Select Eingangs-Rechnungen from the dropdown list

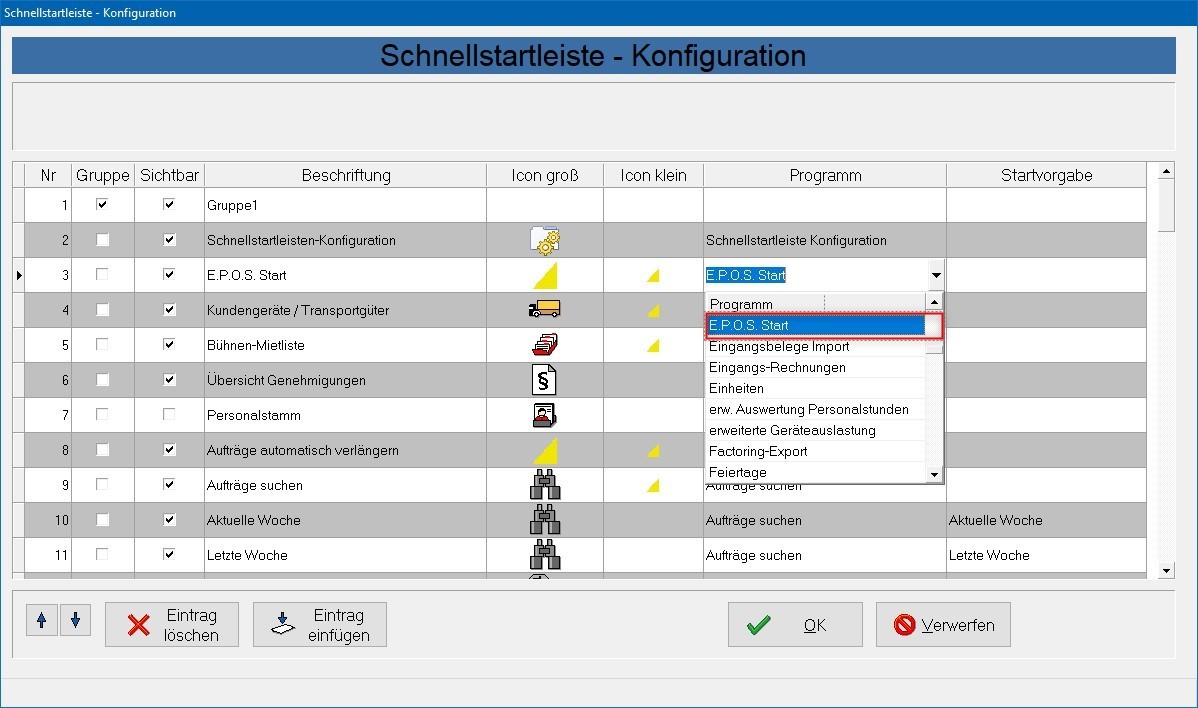pos(777,367)
